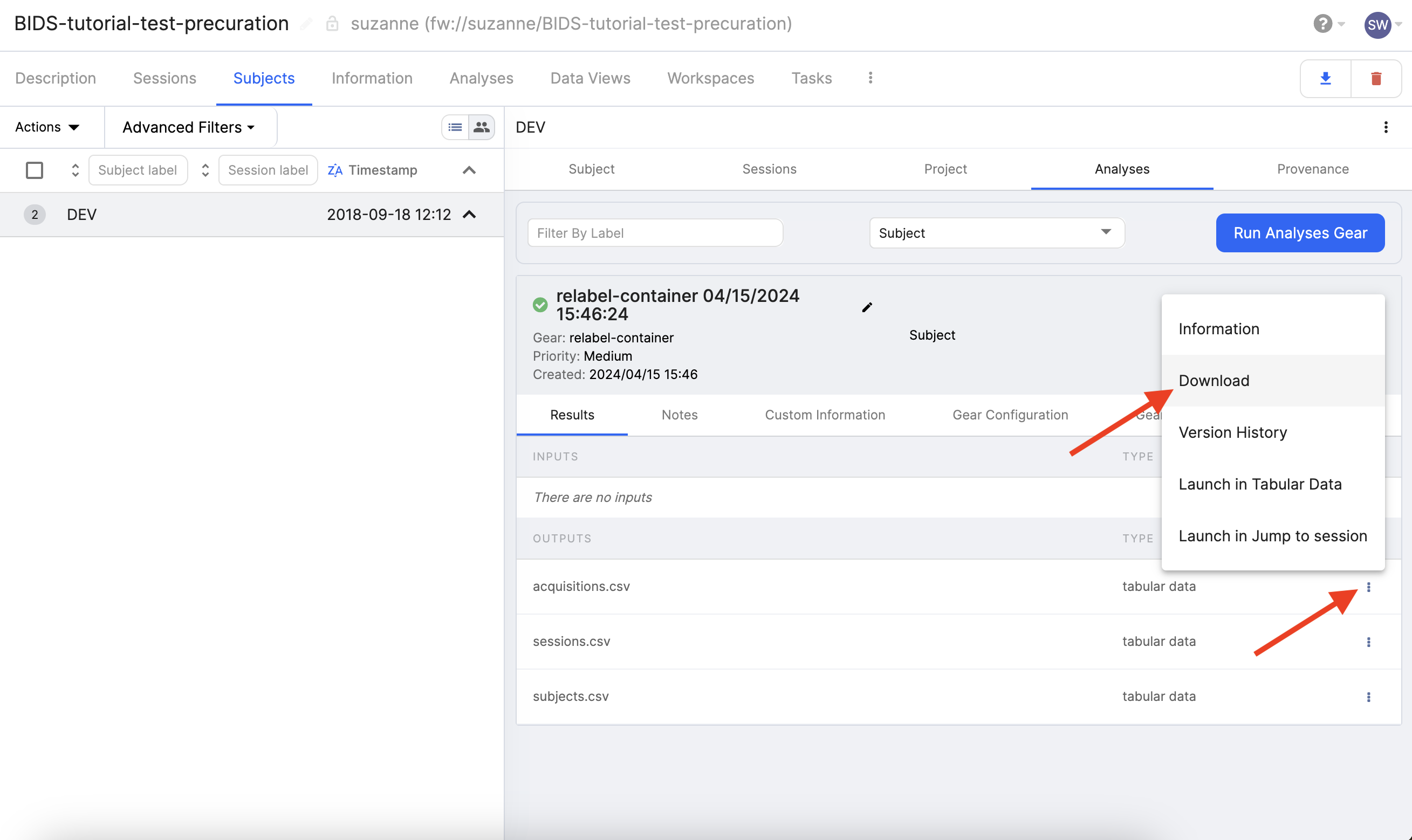
Task: Choose Download in the file menu
Action: [1273, 381]
